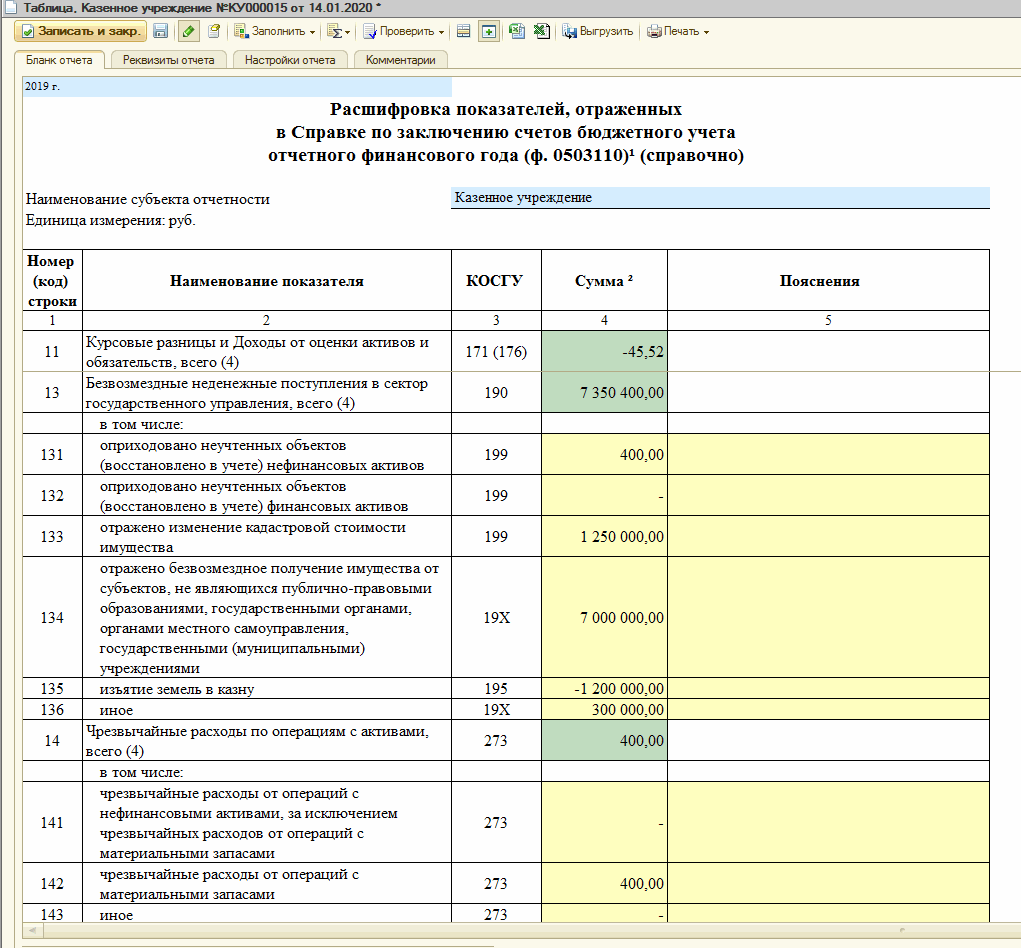Open the Печать print menu
Viewport: 1021px width, 948px height.
coord(678,31)
